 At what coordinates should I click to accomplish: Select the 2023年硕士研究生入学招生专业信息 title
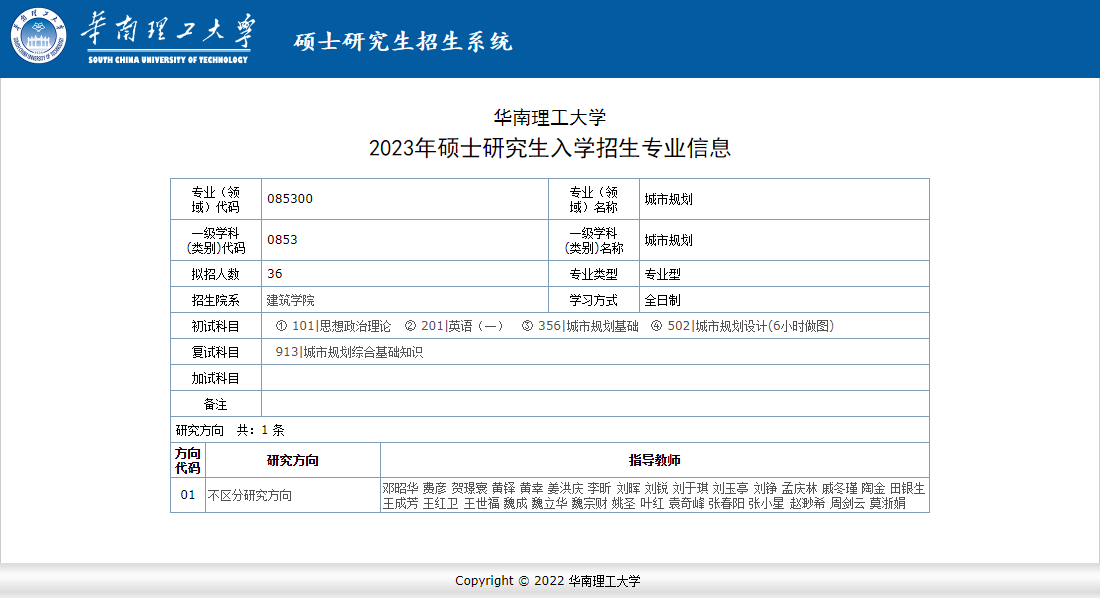pos(550,148)
